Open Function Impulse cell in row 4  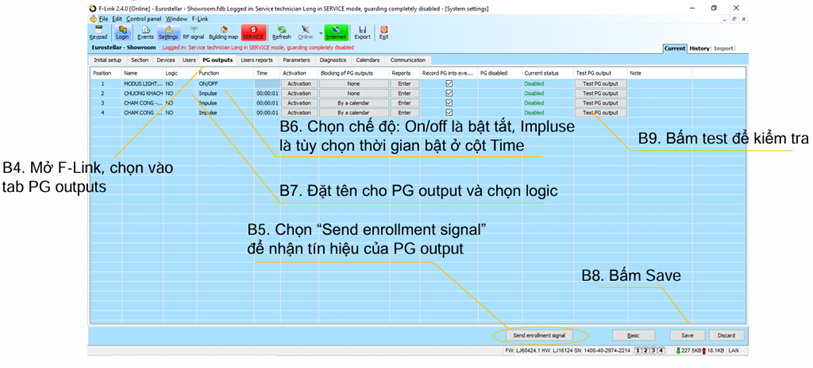(x=225, y=112)
